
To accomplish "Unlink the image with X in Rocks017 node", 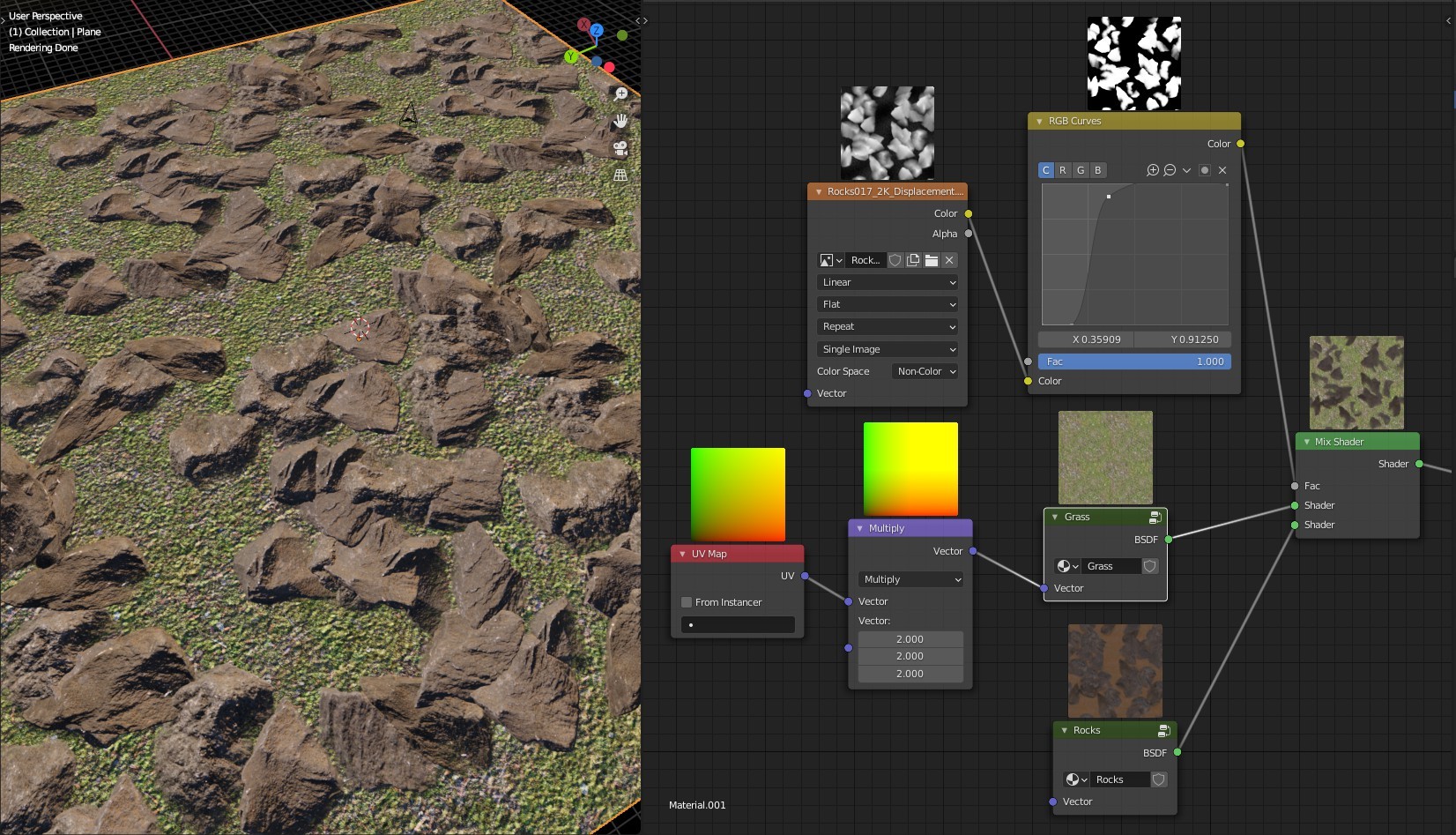I will [949, 260].
